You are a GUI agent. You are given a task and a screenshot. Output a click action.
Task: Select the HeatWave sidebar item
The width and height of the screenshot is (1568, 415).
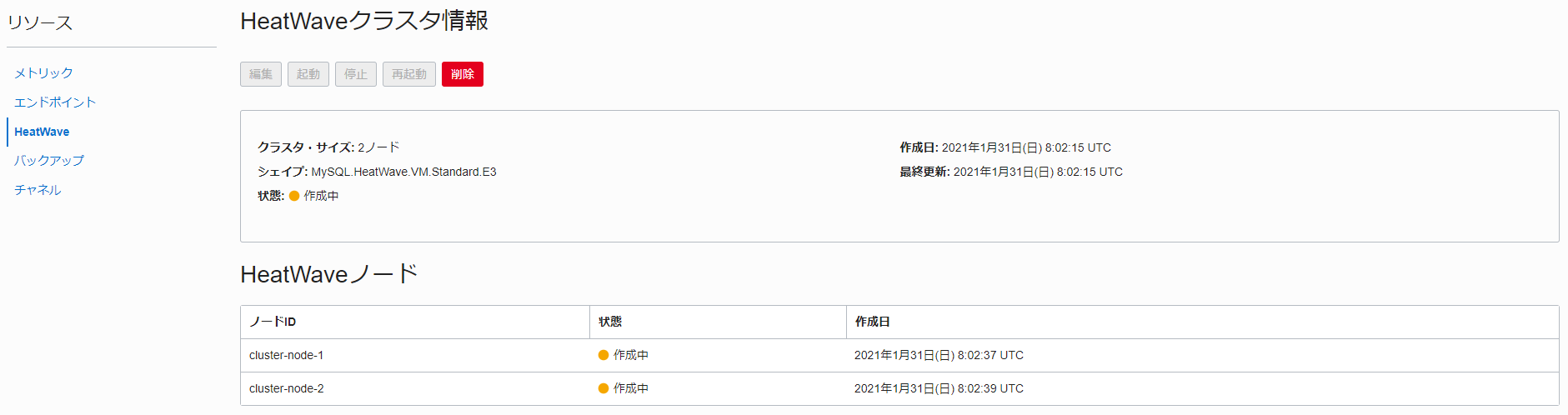[x=42, y=132]
